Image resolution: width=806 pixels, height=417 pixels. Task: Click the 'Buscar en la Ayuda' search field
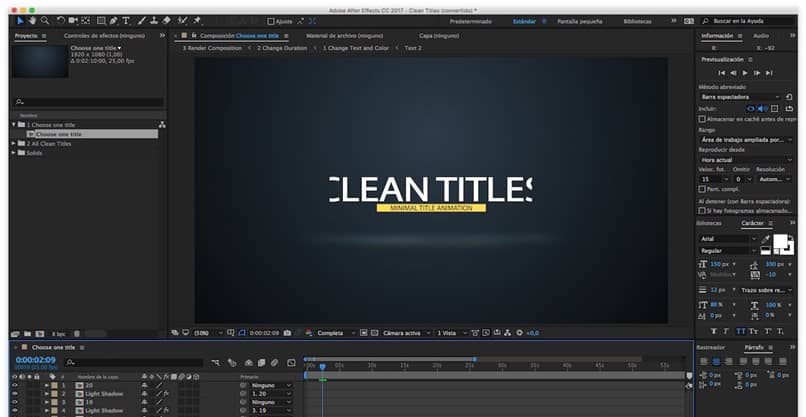748,21
